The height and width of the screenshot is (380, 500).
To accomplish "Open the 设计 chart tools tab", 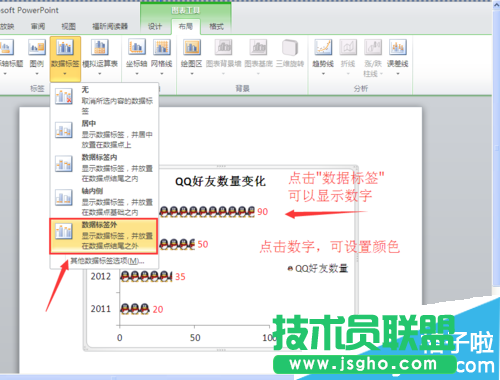I will (155, 27).
